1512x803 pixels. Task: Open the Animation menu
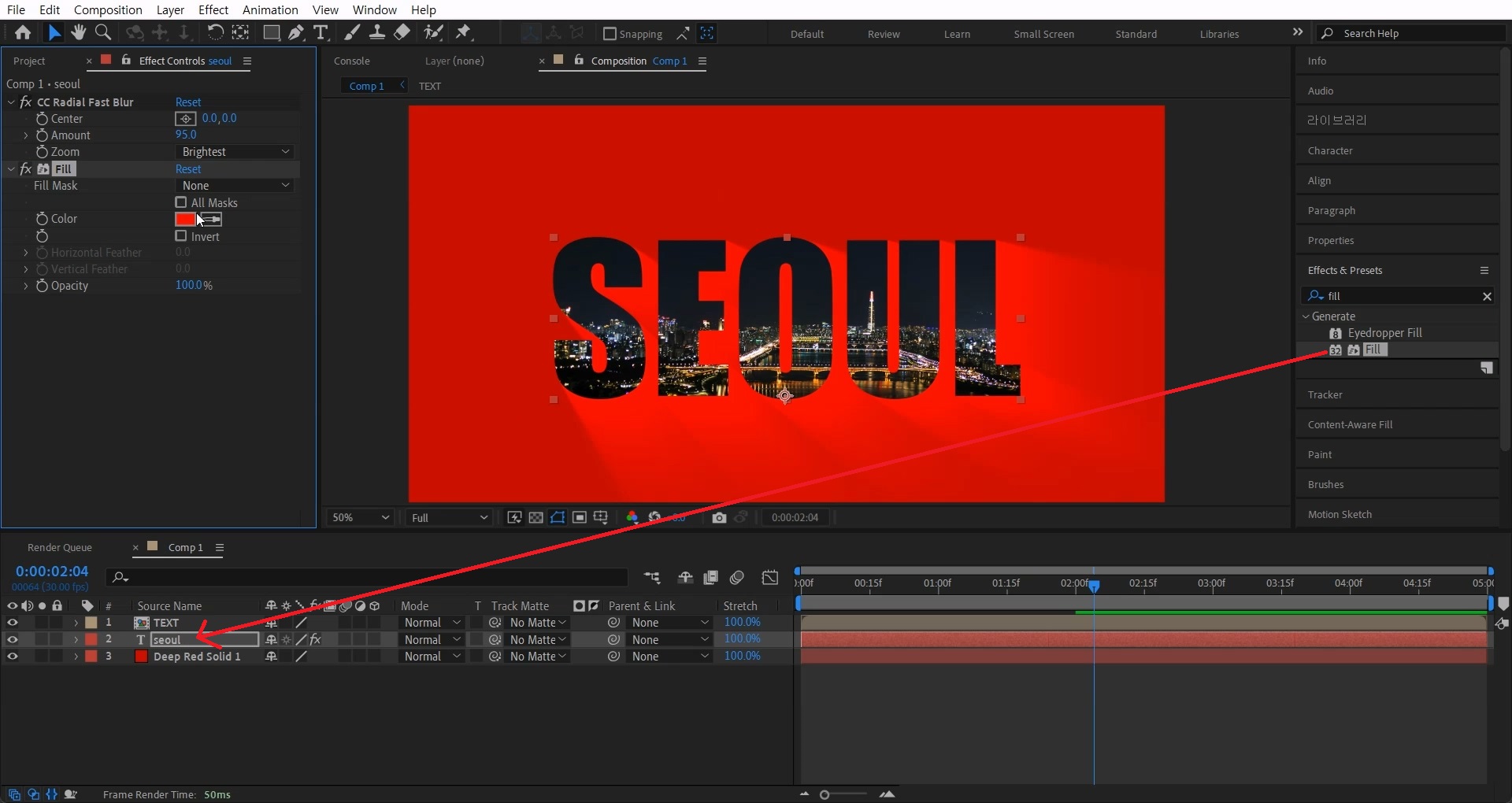[x=270, y=9]
